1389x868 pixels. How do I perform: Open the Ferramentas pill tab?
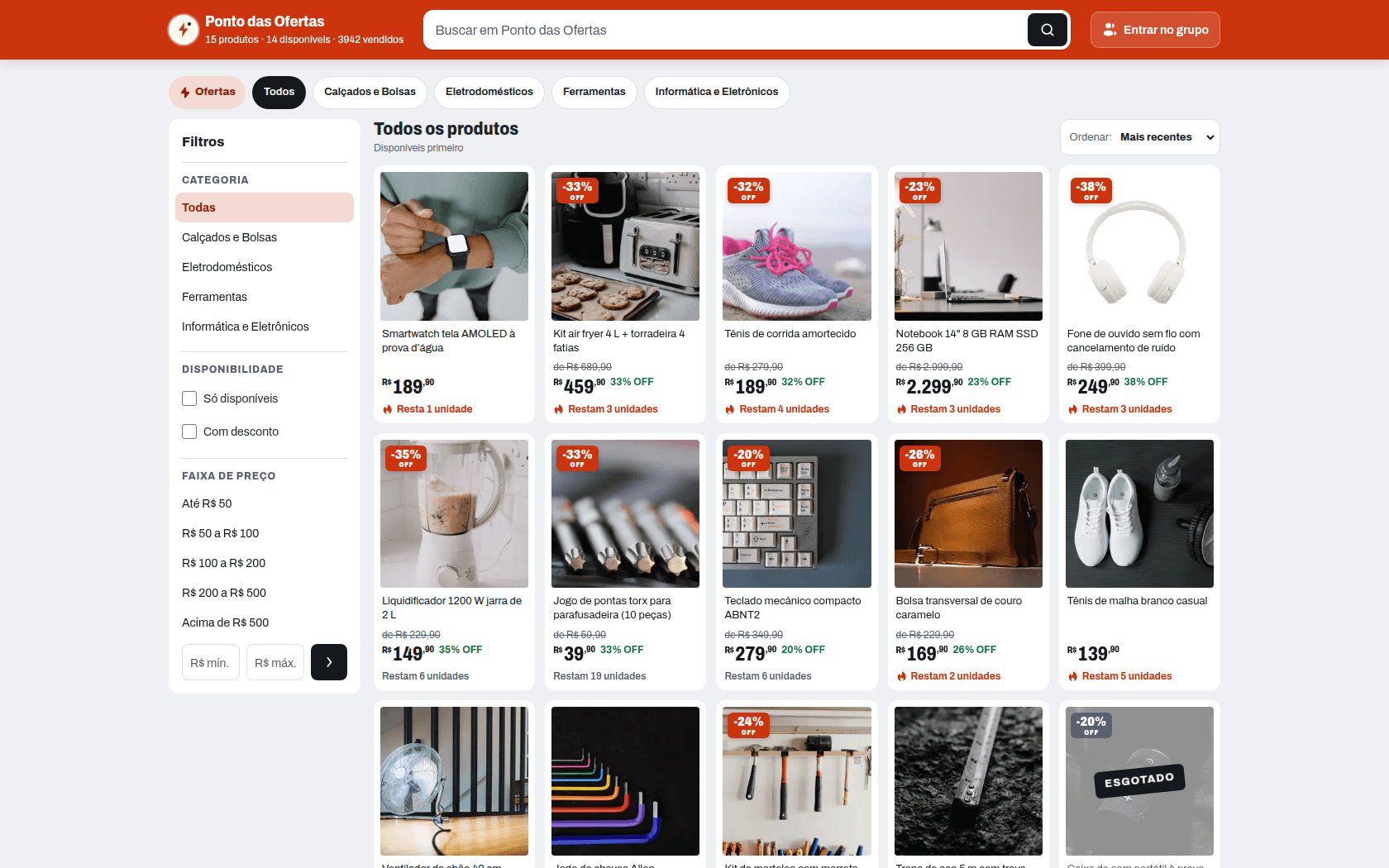click(594, 92)
